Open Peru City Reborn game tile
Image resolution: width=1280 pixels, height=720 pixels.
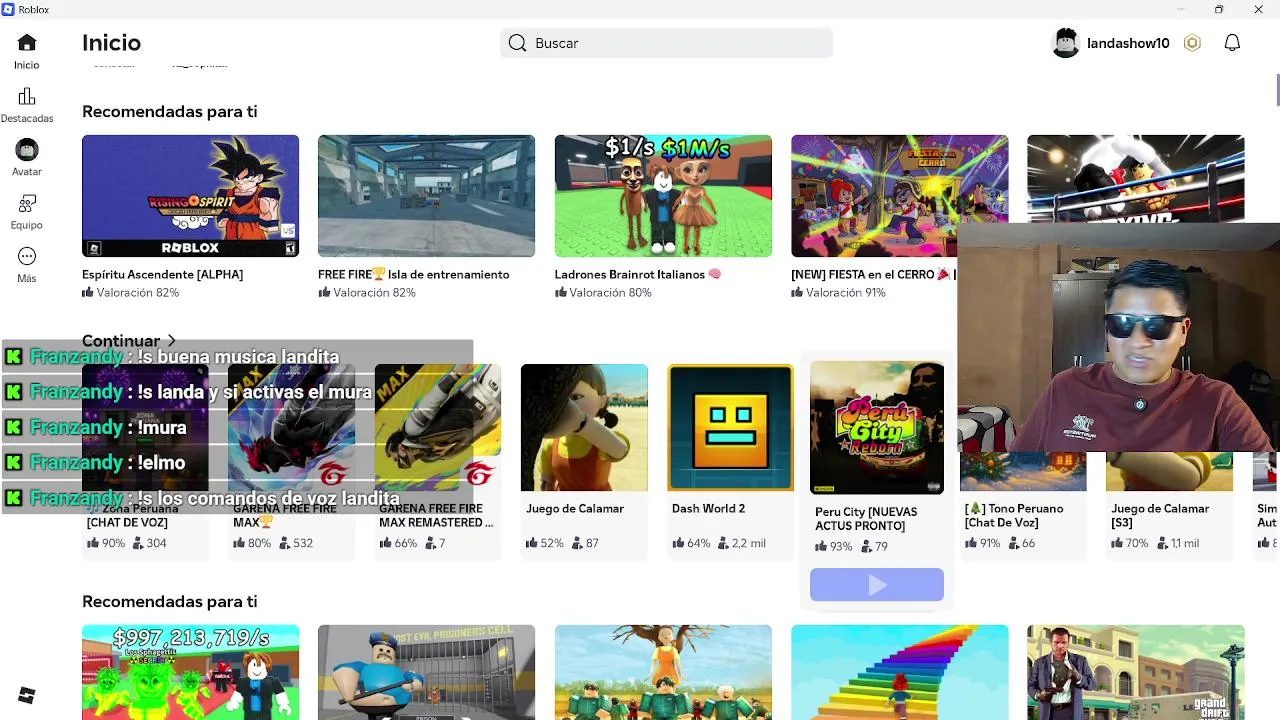877,428
